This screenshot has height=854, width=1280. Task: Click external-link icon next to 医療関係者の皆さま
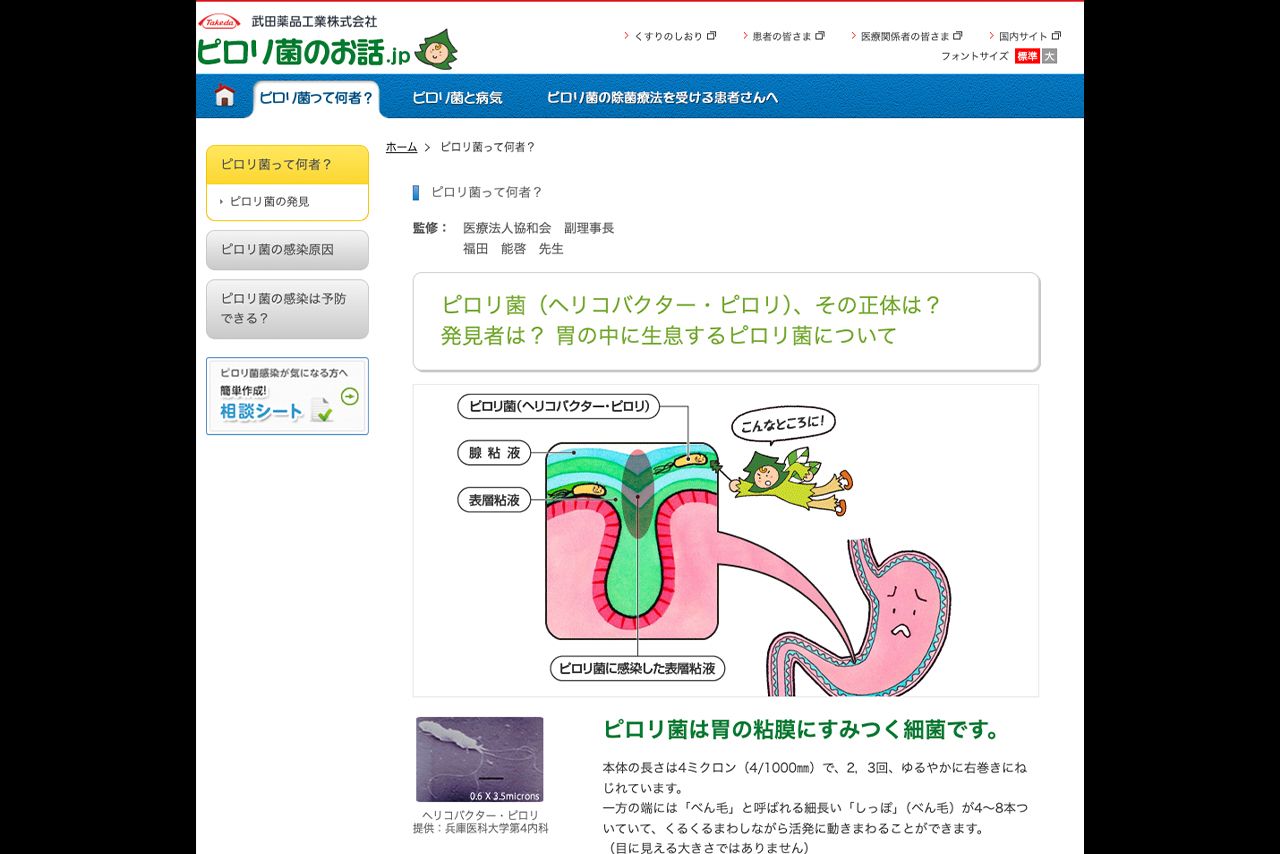[958, 36]
